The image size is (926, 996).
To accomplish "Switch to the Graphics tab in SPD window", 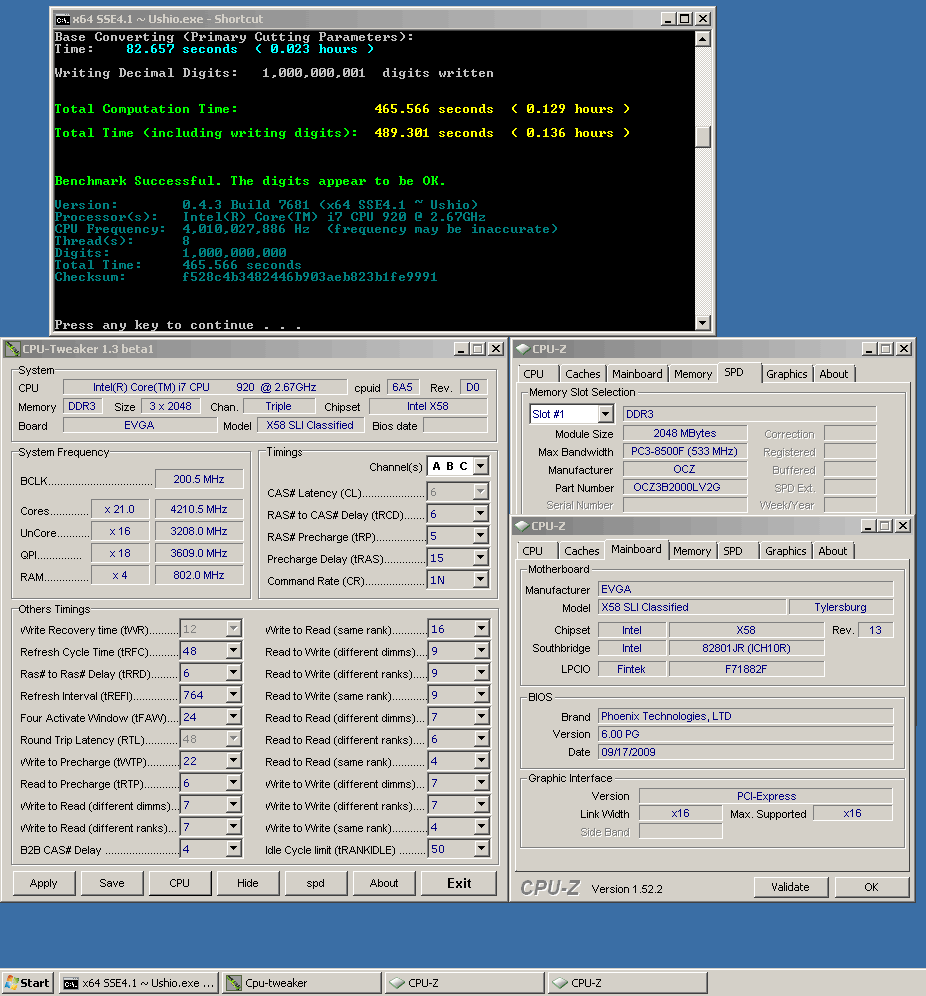I will 786,374.
